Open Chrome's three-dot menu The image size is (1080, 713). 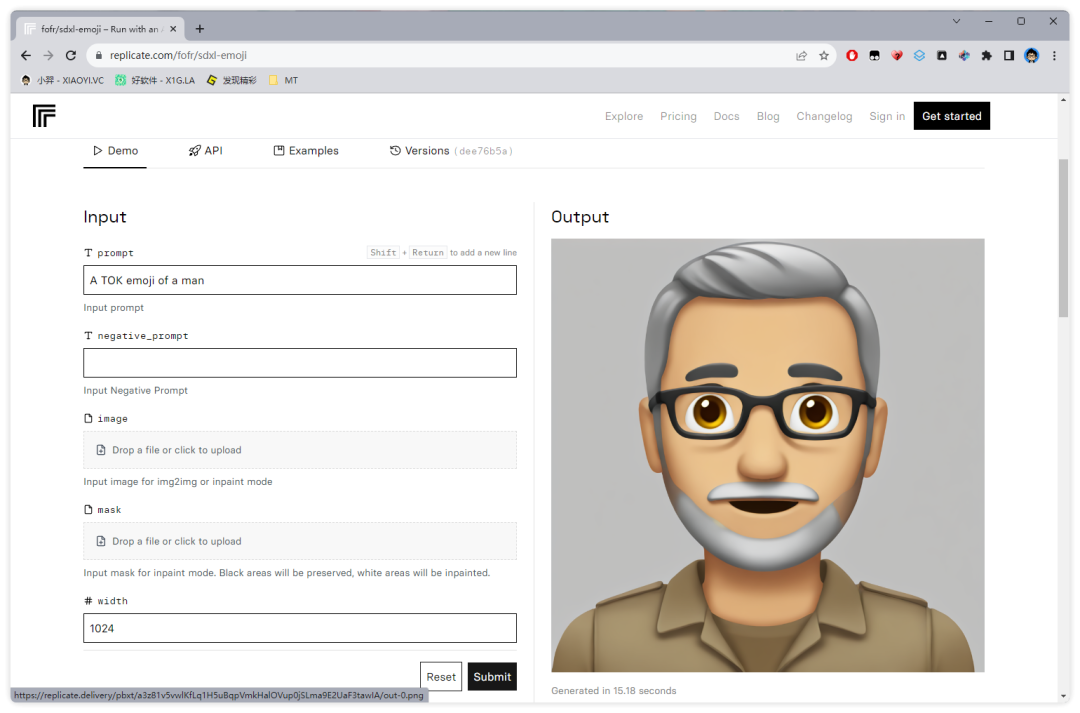[1054, 56]
